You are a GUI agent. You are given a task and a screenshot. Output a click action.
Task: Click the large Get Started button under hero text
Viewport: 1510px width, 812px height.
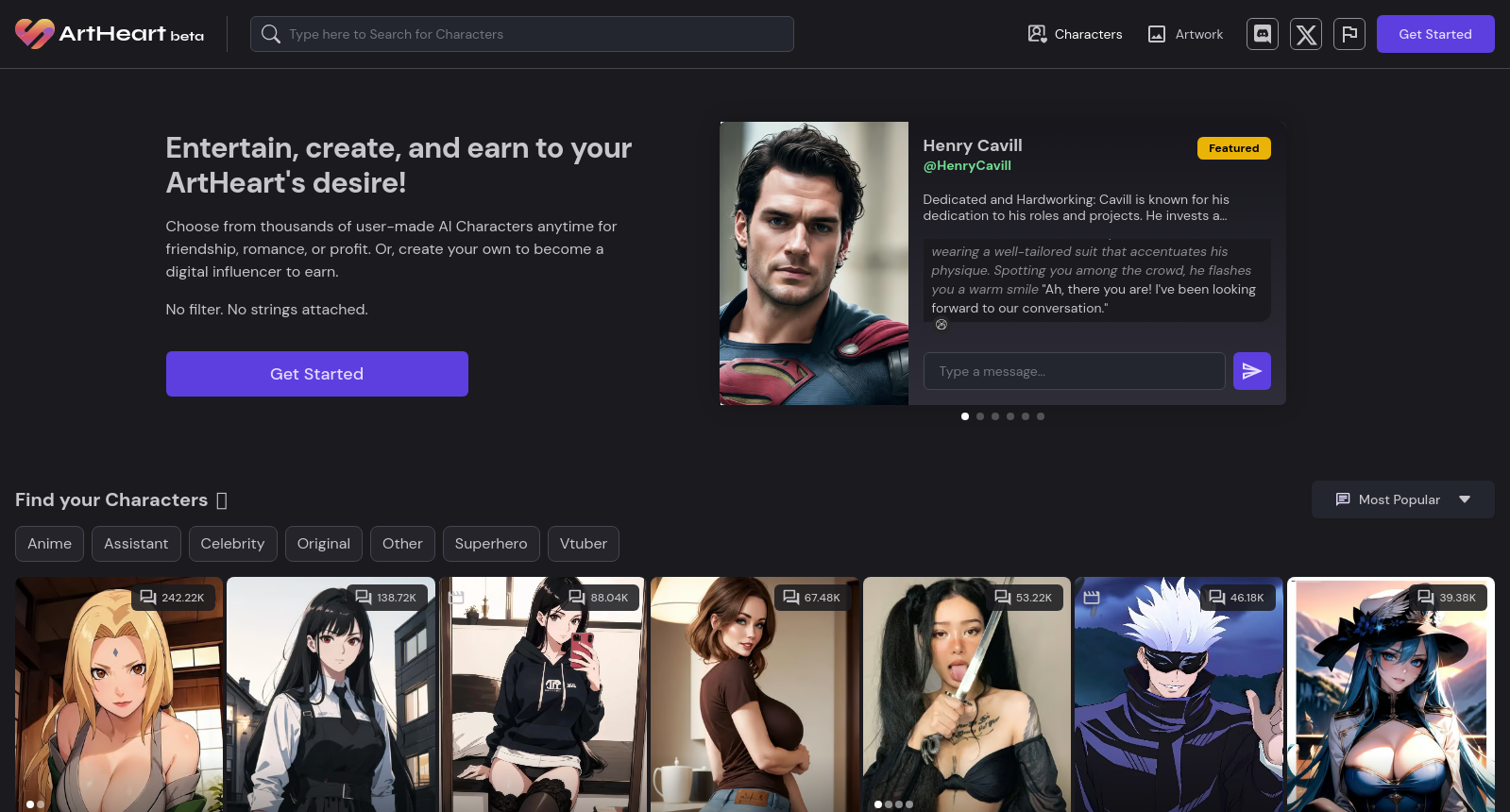[x=317, y=374]
